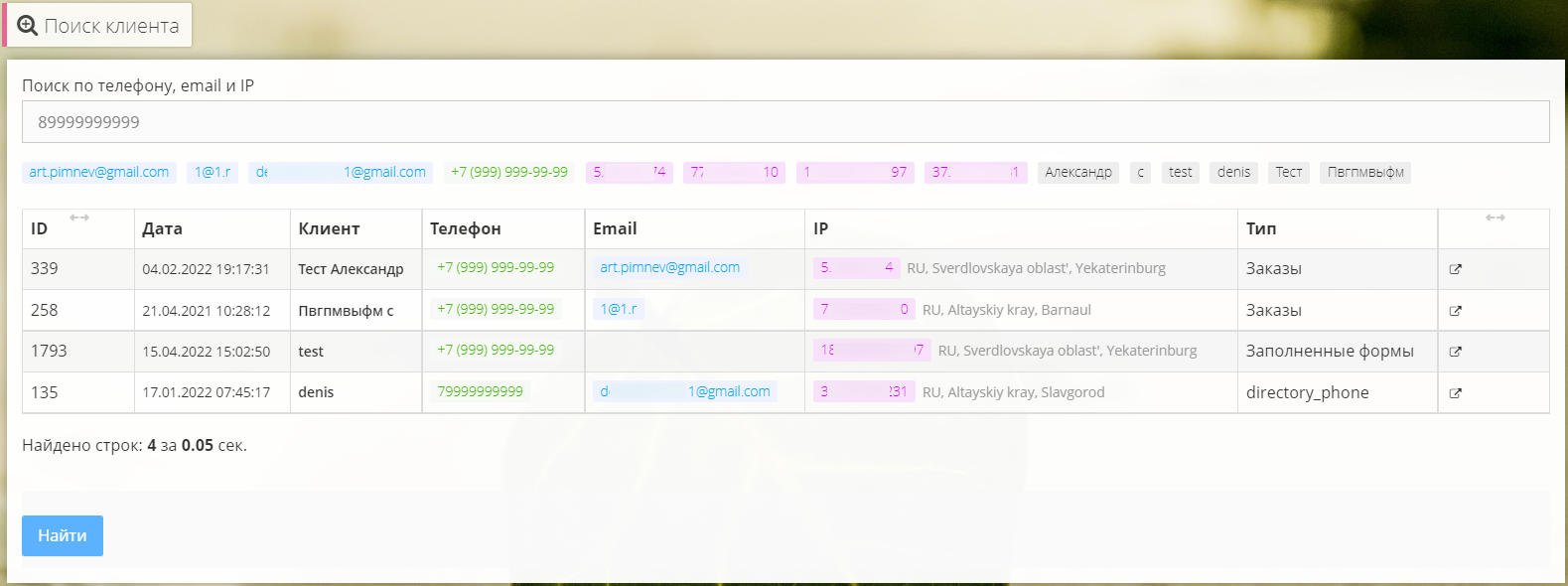
Task: Select the 1@1.r tag below search field
Action: point(213,173)
